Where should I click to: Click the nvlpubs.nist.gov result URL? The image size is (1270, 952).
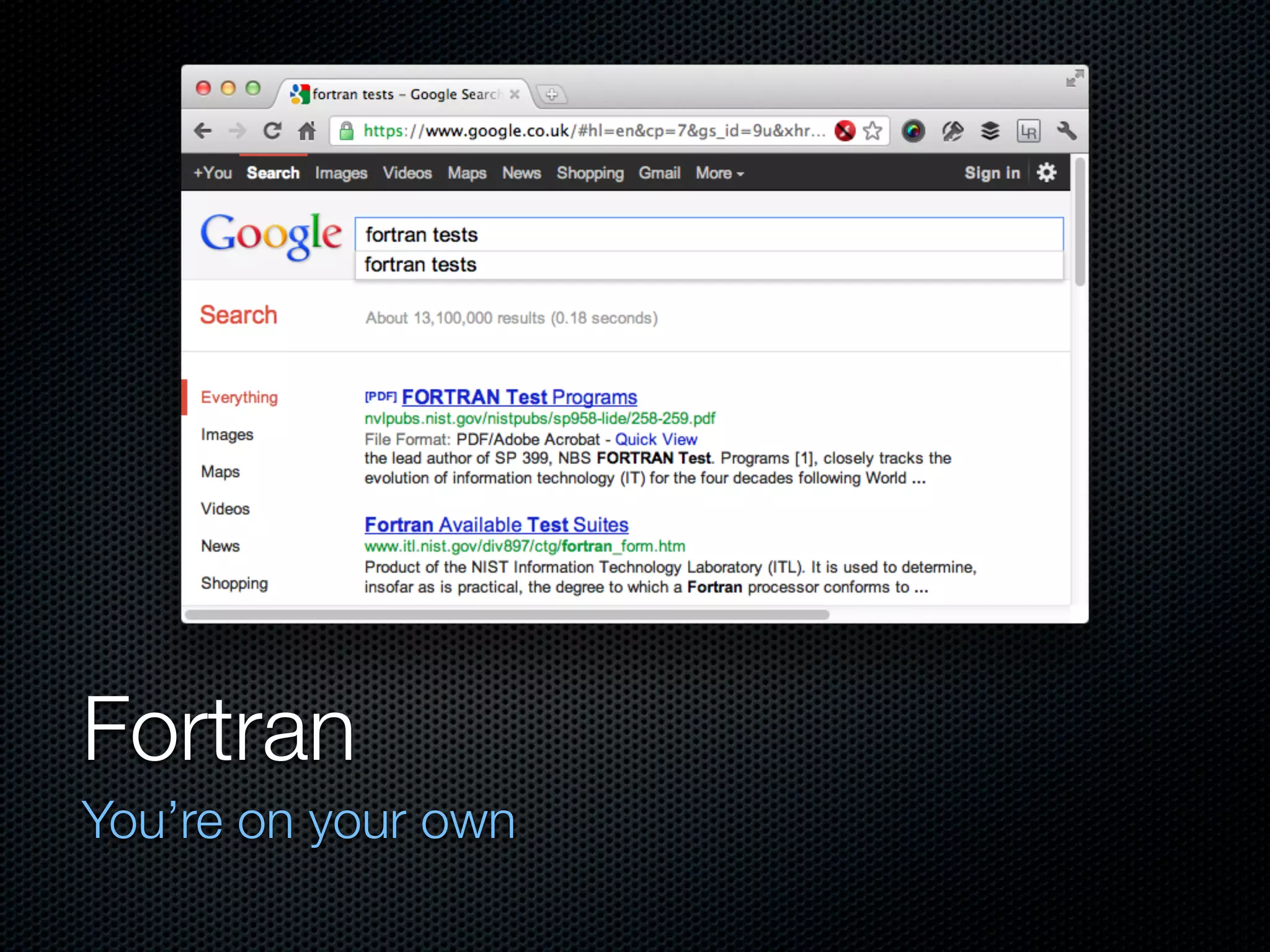[x=540, y=418]
